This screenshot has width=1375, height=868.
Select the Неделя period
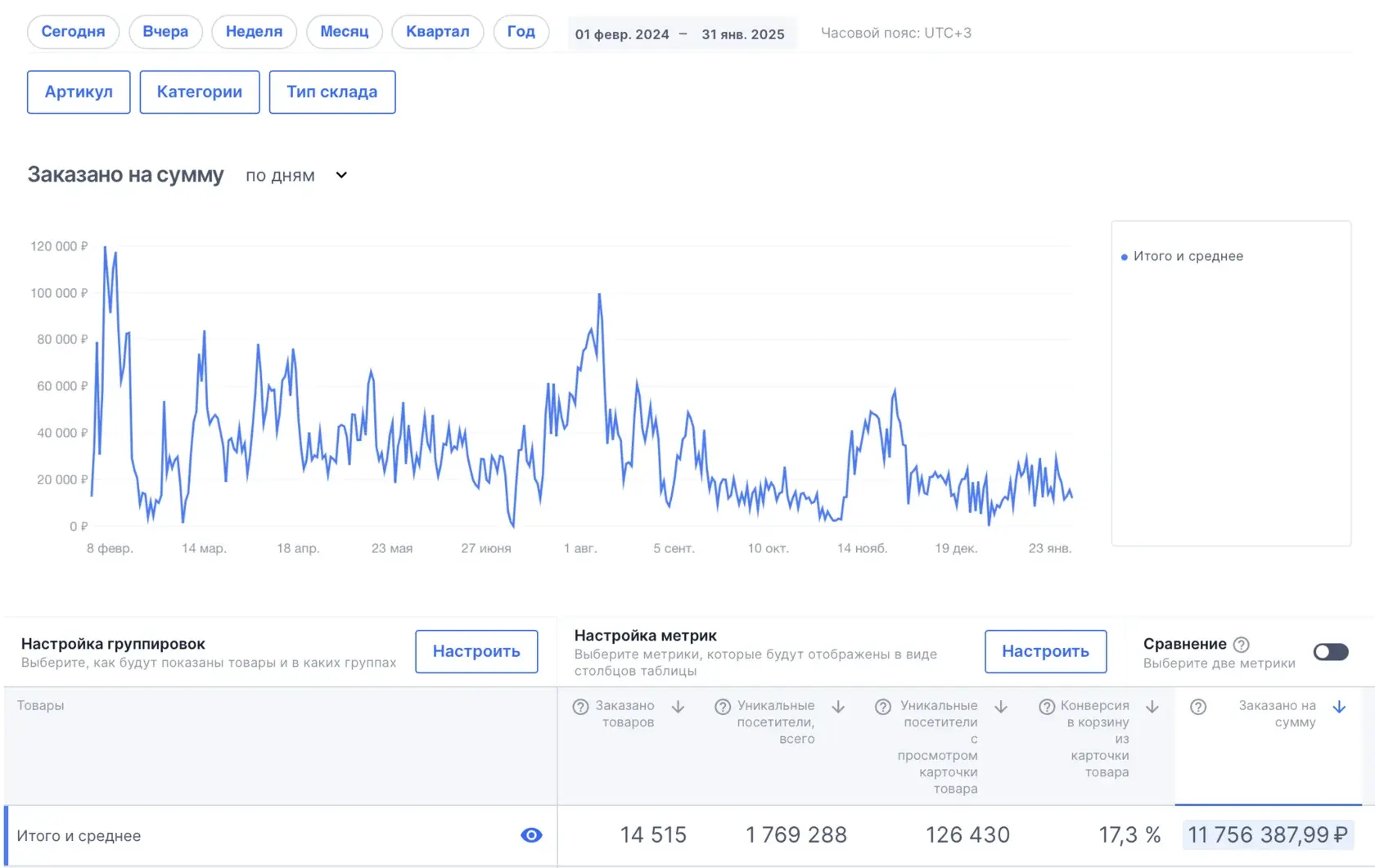(254, 32)
